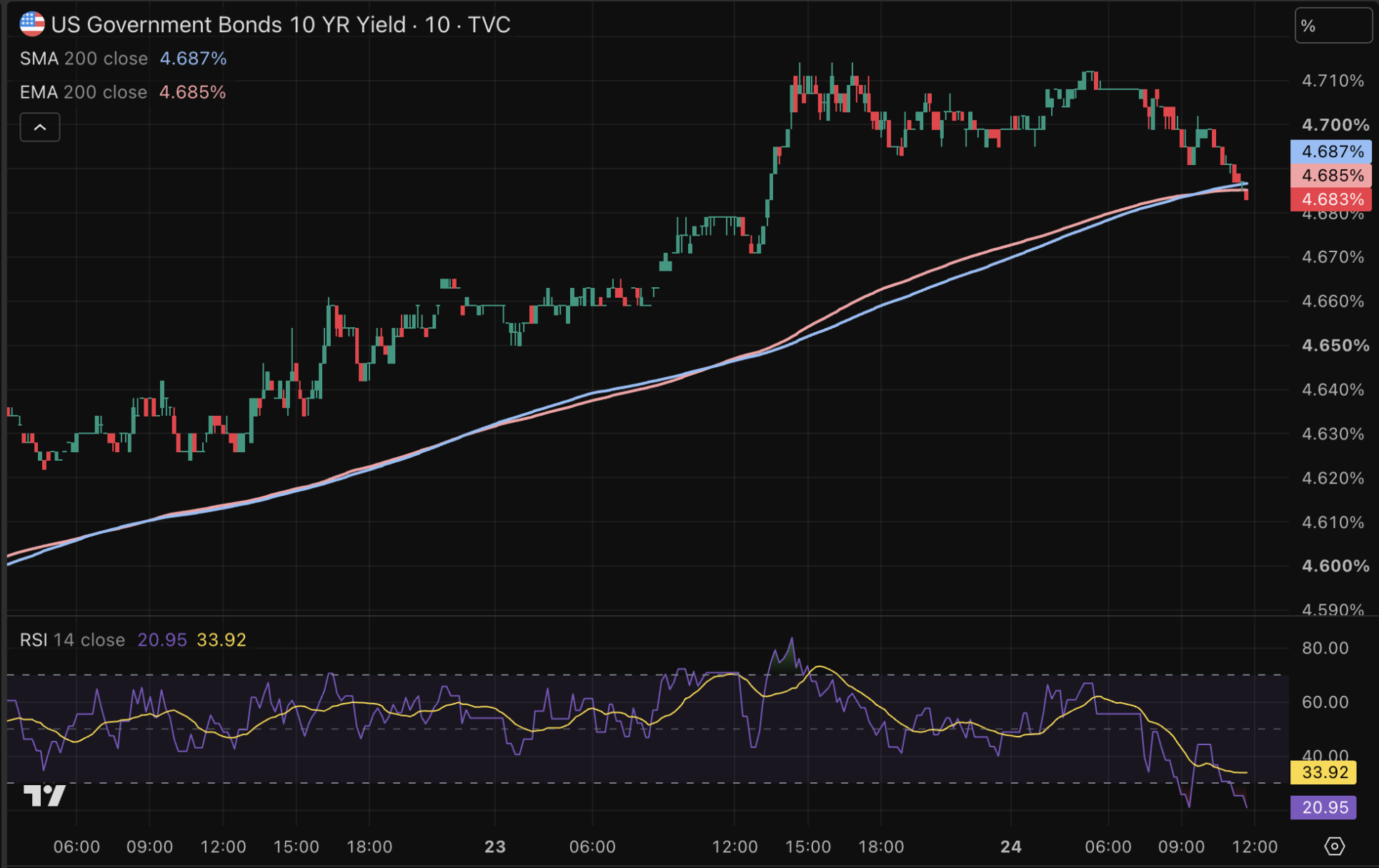This screenshot has width=1379, height=868.
Task: Click the yellow 33.92 RSI label
Action: pyautogui.click(x=1324, y=772)
